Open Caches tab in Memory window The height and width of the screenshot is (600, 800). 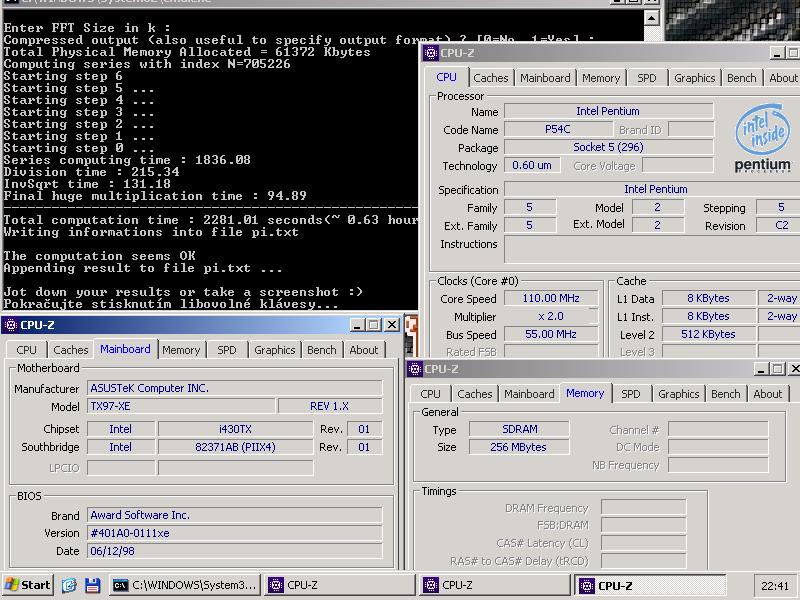(x=474, y=394)
